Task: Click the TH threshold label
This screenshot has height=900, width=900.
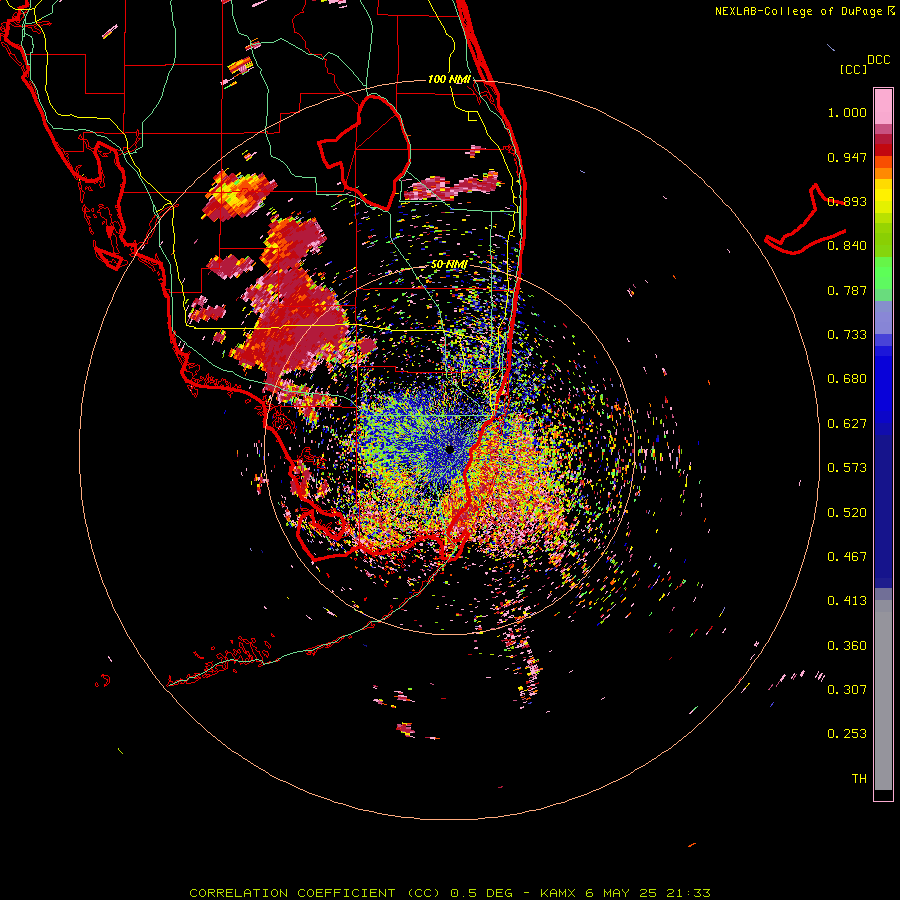Action: [x=859, y=779]
